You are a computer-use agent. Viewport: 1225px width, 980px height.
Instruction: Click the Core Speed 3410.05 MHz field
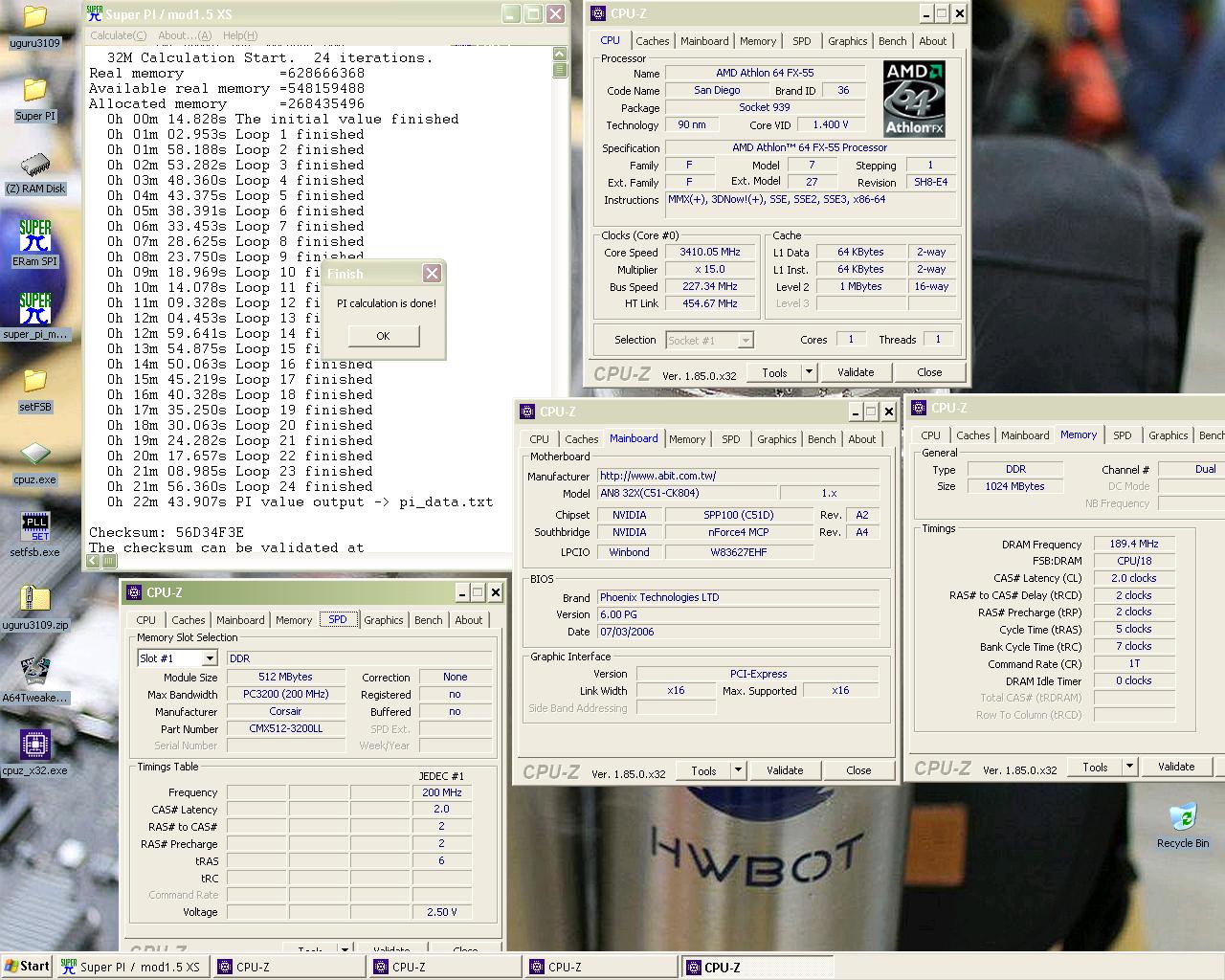[x=709, y=252]
